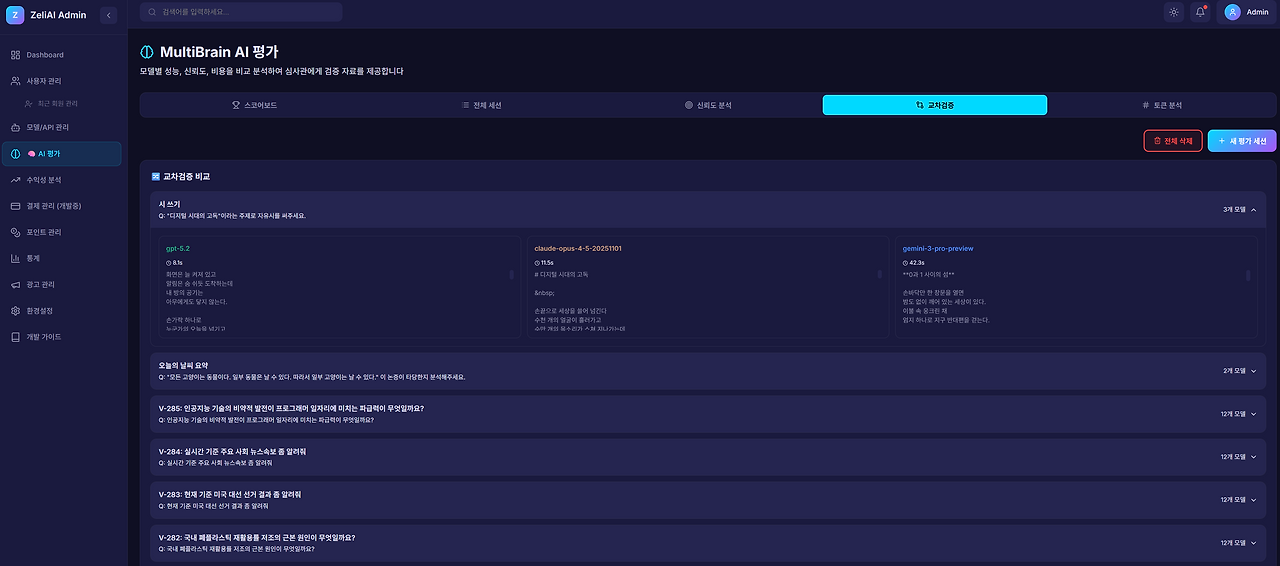Click the 42.3s response time
Screen dimensions: 1280x566
pyautogui.click(x=916, y=262)
